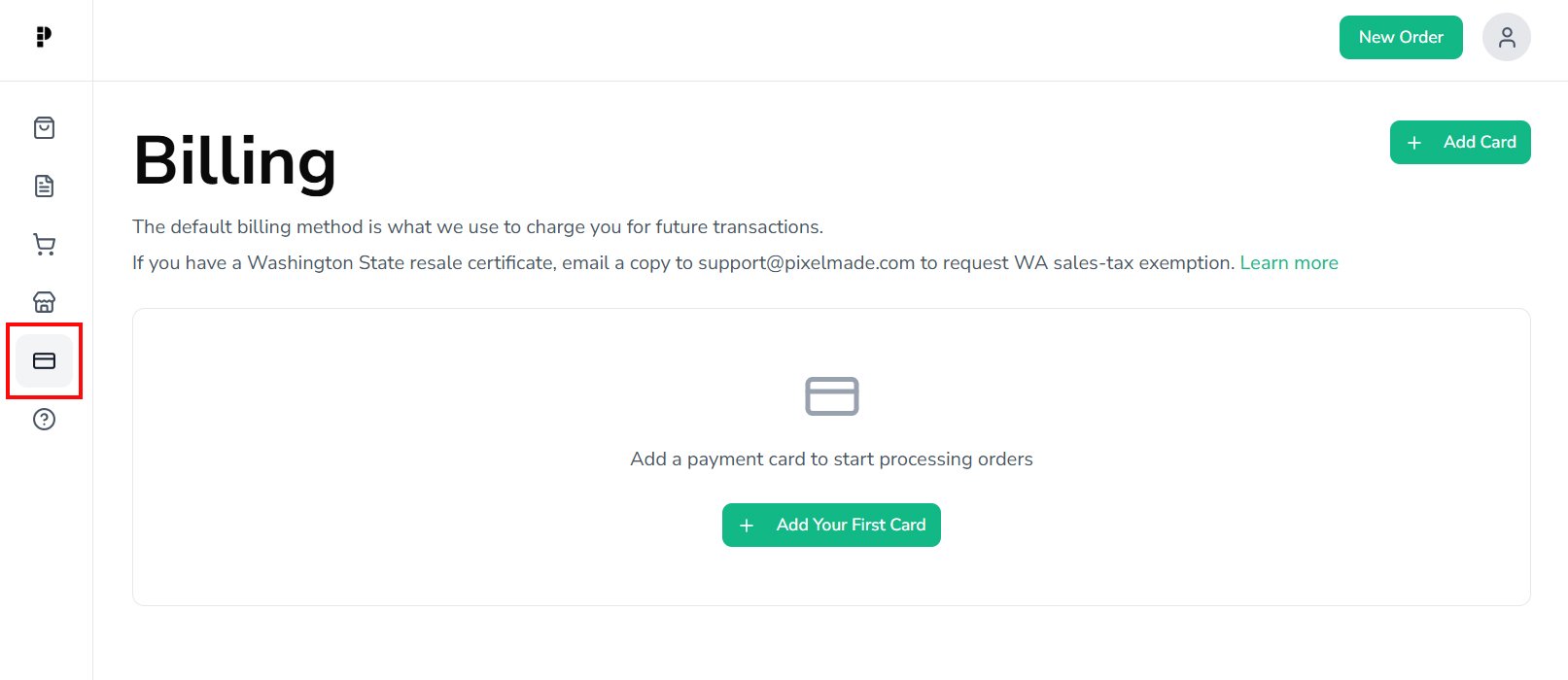Screen dimensions: 1568x680
Task: Click the default billing method description text
Action: [477, 227]
